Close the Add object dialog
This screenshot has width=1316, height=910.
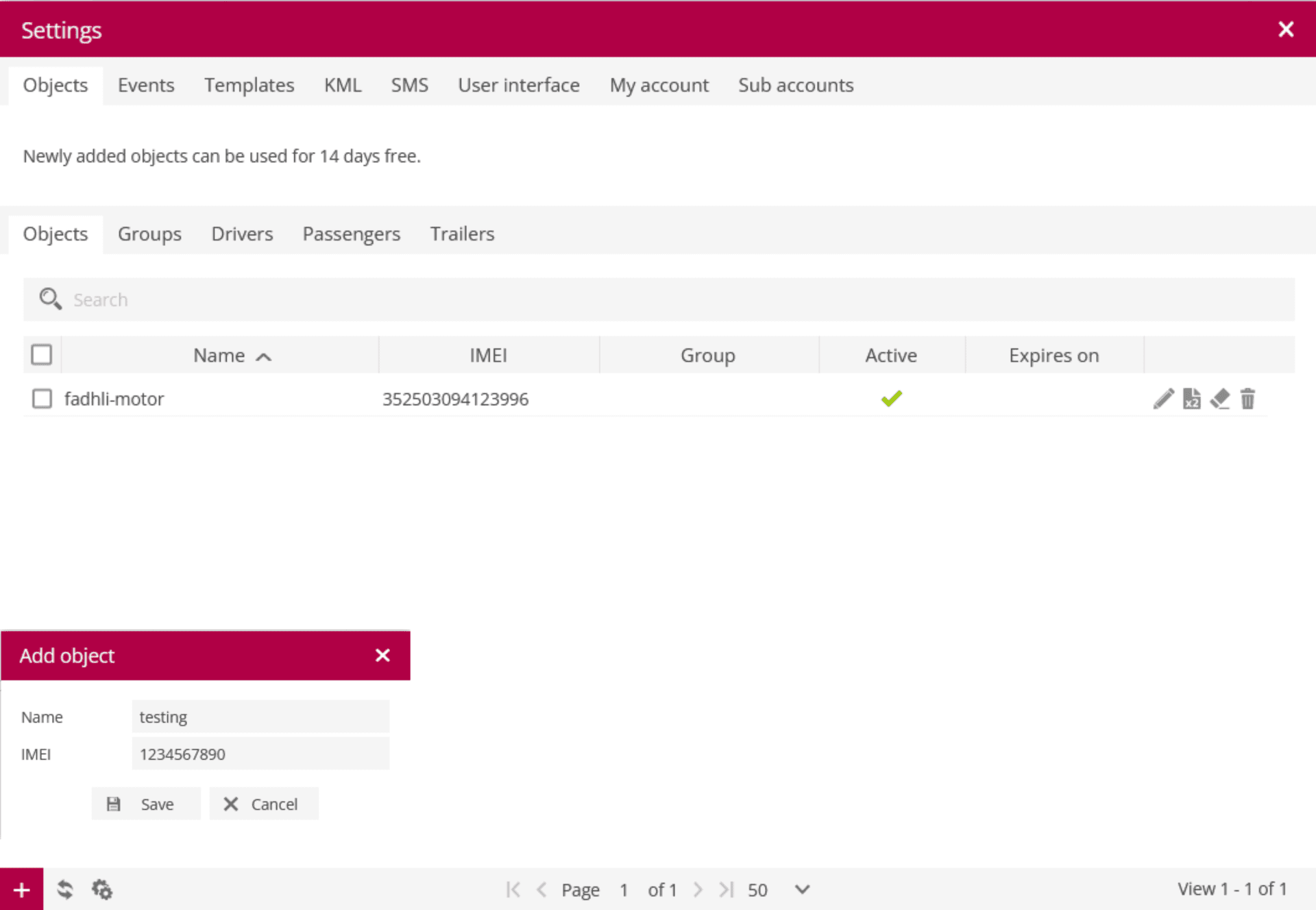pos(382,655)
